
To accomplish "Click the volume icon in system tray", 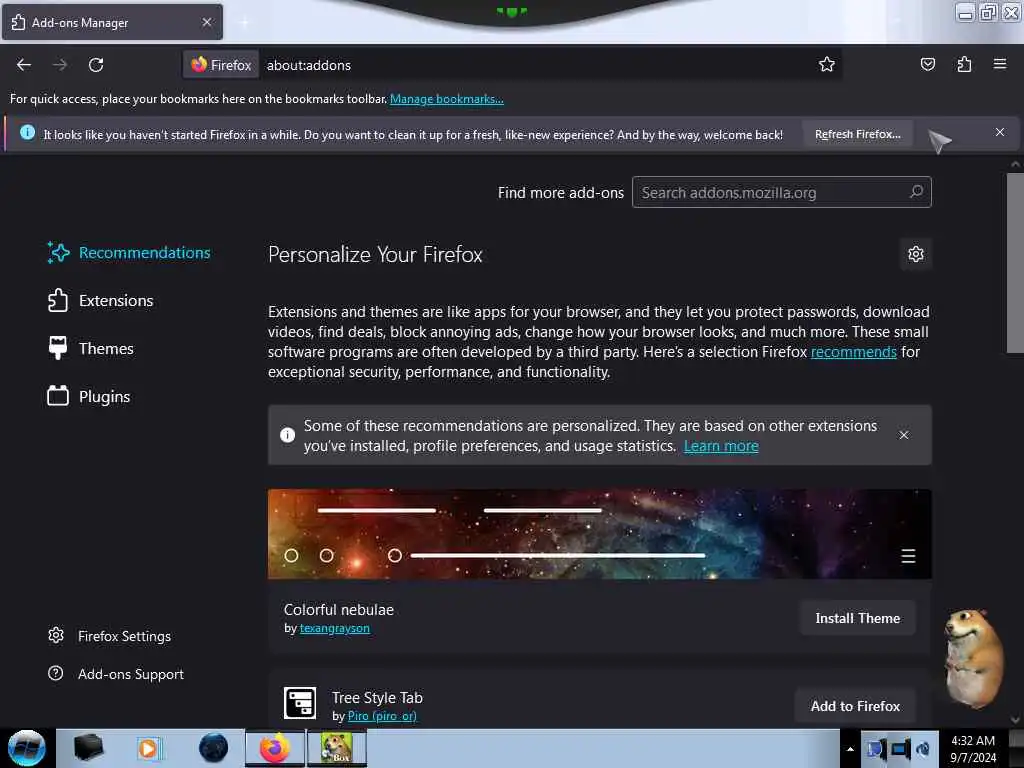I will (923, 749).
